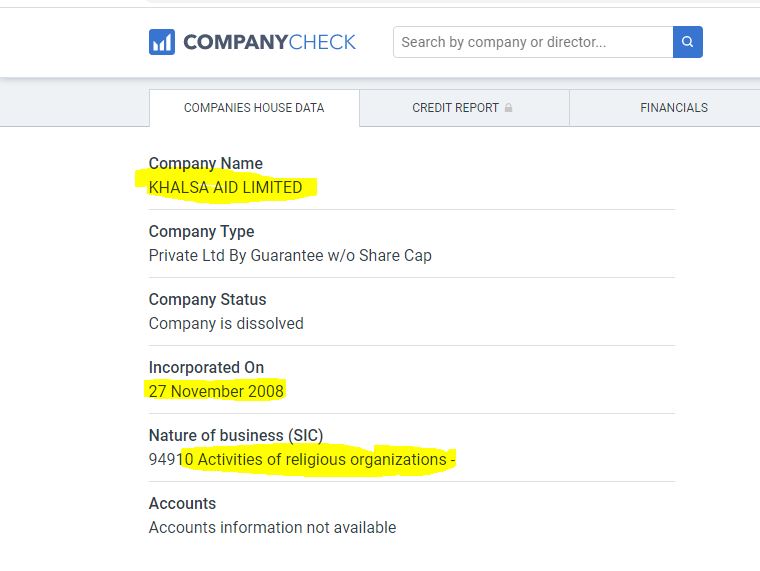Image resolution: width=760 pixels, height=571 pixels.
Task: Focus the company or director search field
Action: coord(533,42)
